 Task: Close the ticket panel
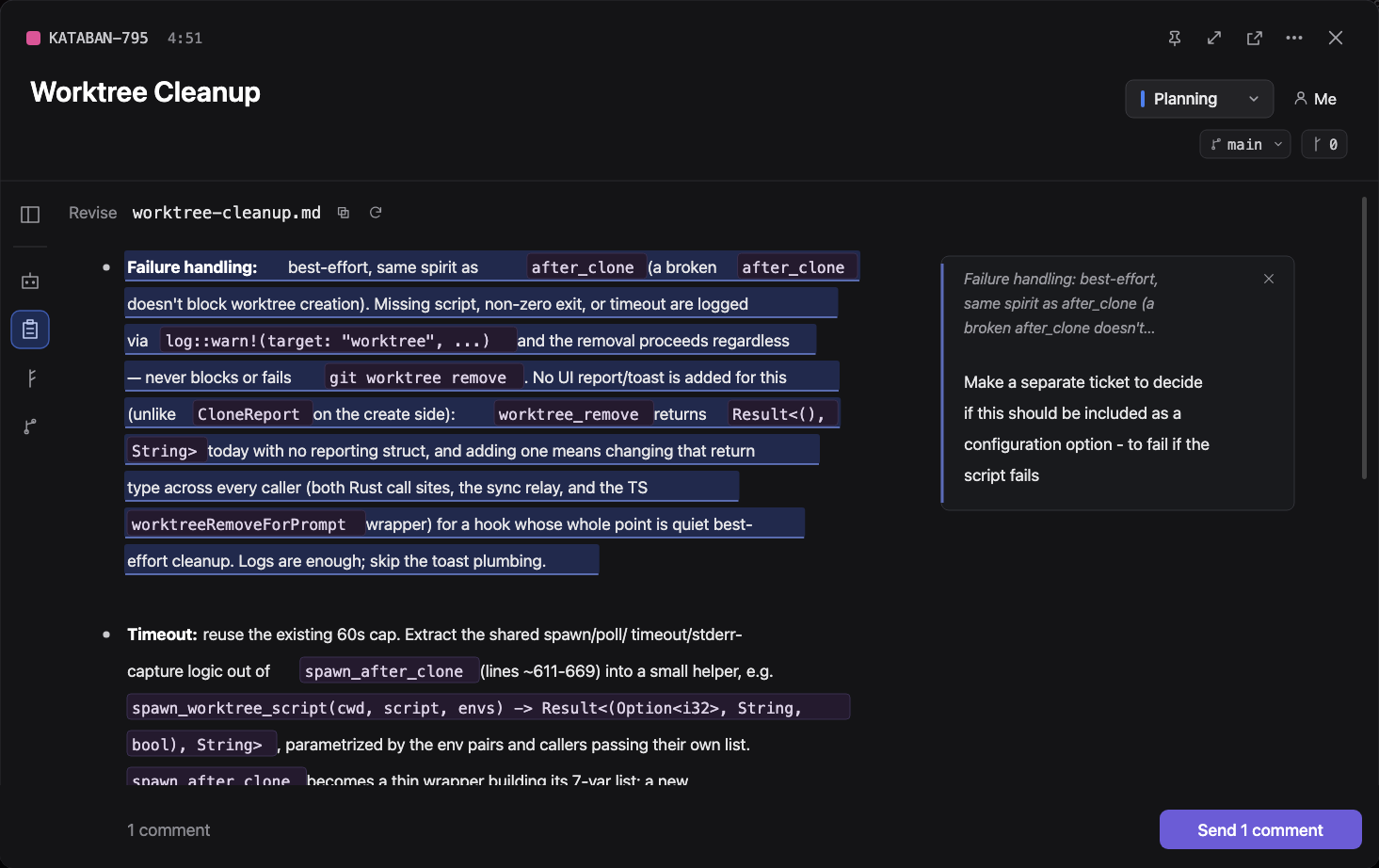[x=1336, y=38]
